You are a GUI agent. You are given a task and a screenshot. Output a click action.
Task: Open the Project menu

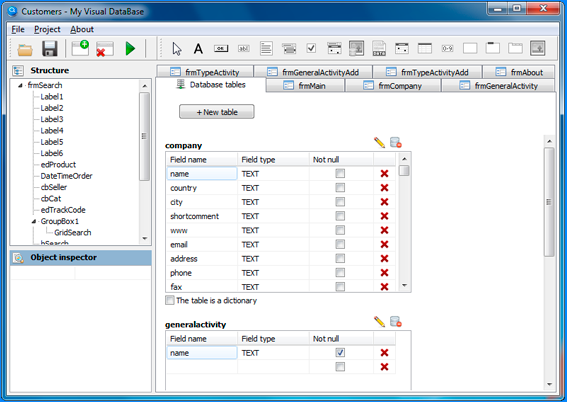(47, 29)
